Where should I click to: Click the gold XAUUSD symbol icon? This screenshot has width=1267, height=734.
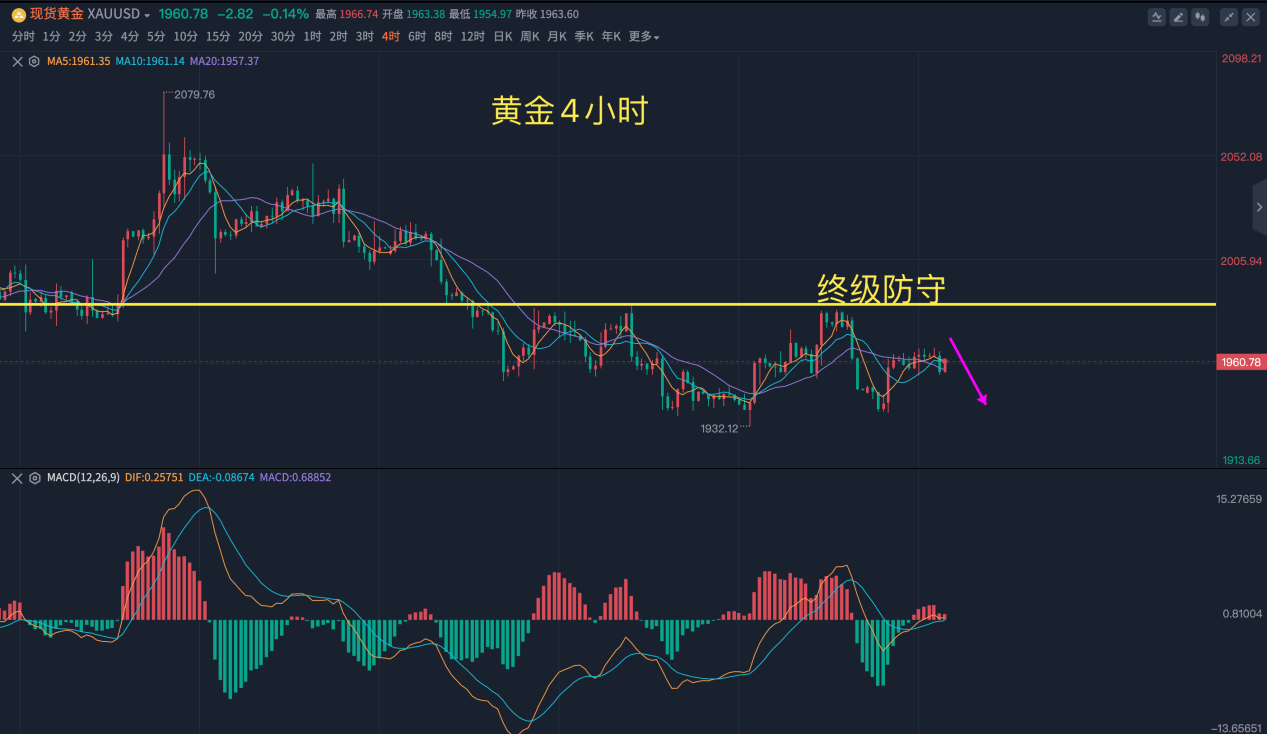pos(18,15)
